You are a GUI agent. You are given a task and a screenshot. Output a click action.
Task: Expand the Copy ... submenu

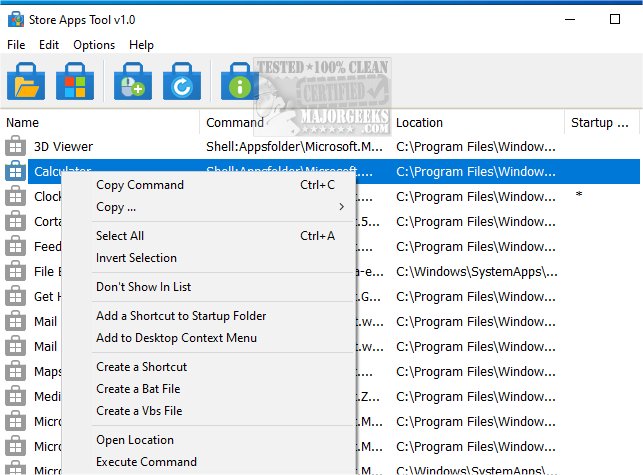[209, 207]
